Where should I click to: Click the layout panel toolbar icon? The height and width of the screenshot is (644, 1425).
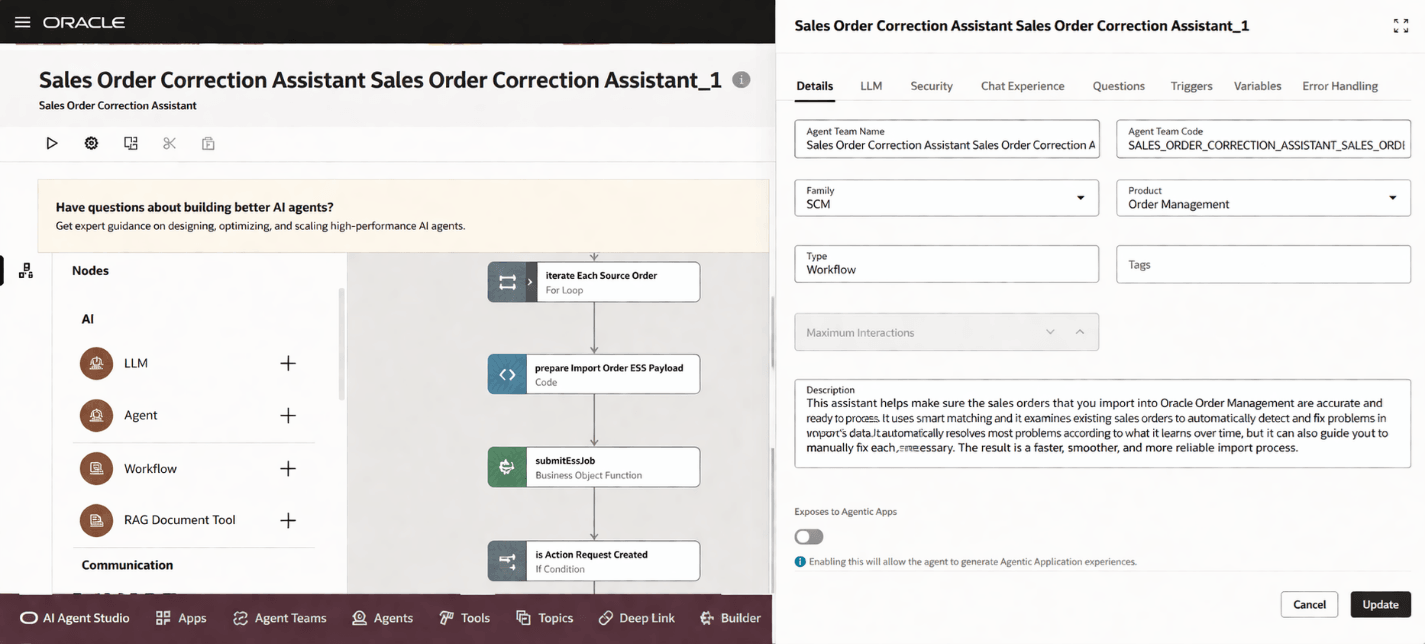131,143
